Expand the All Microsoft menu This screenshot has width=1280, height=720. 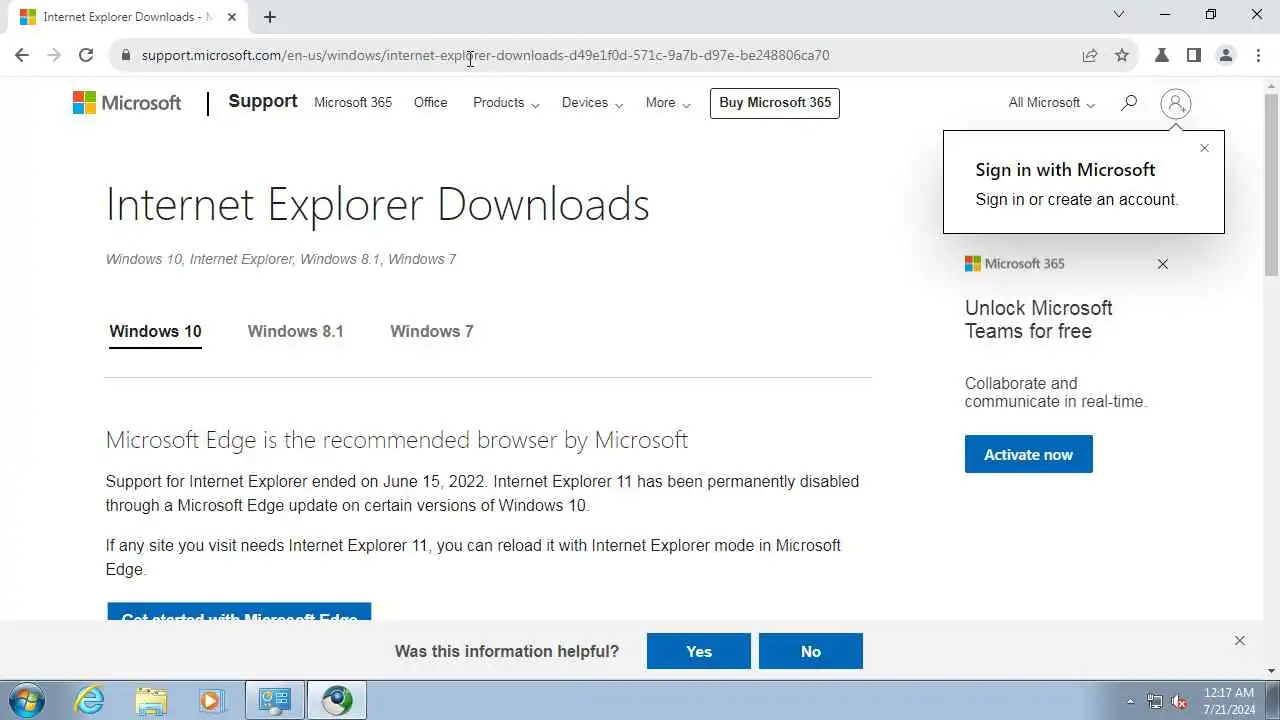(x=1052, y=102)
